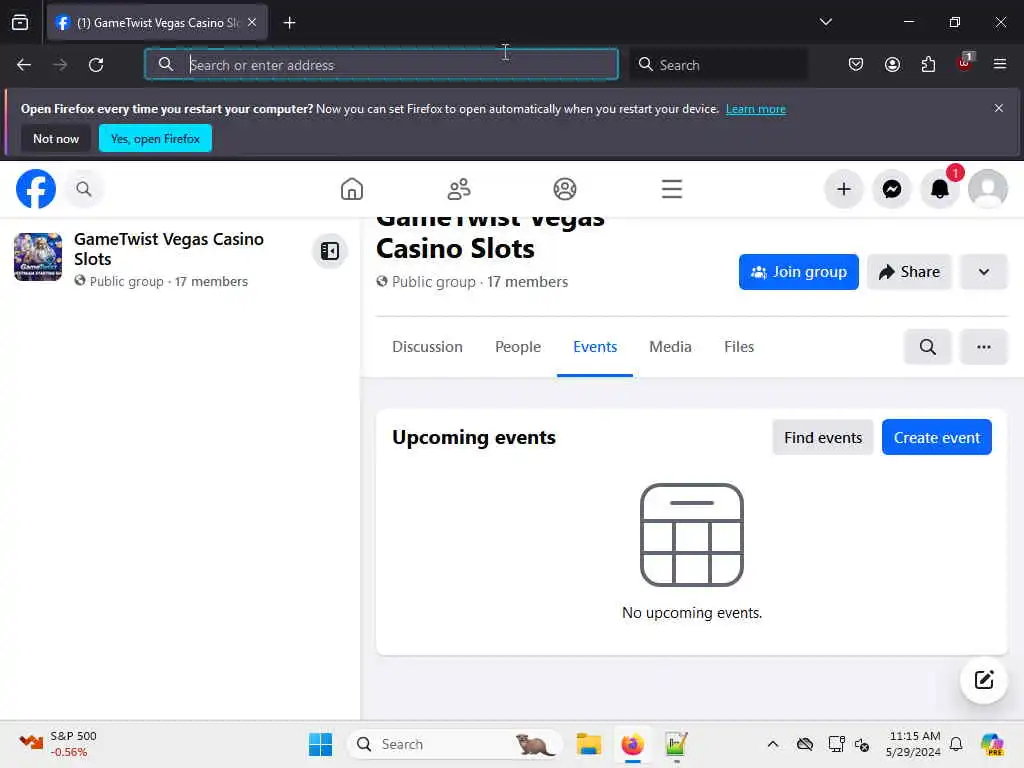Click the uBlock extension icon with badge
1024x768 pixels.
965,63
